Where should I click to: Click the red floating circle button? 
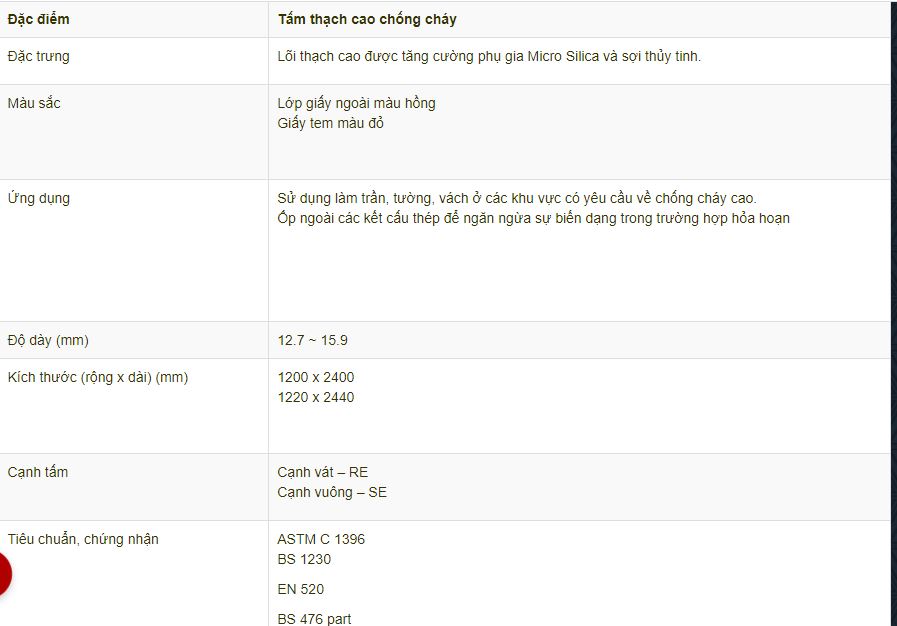[x=5, y=574]
